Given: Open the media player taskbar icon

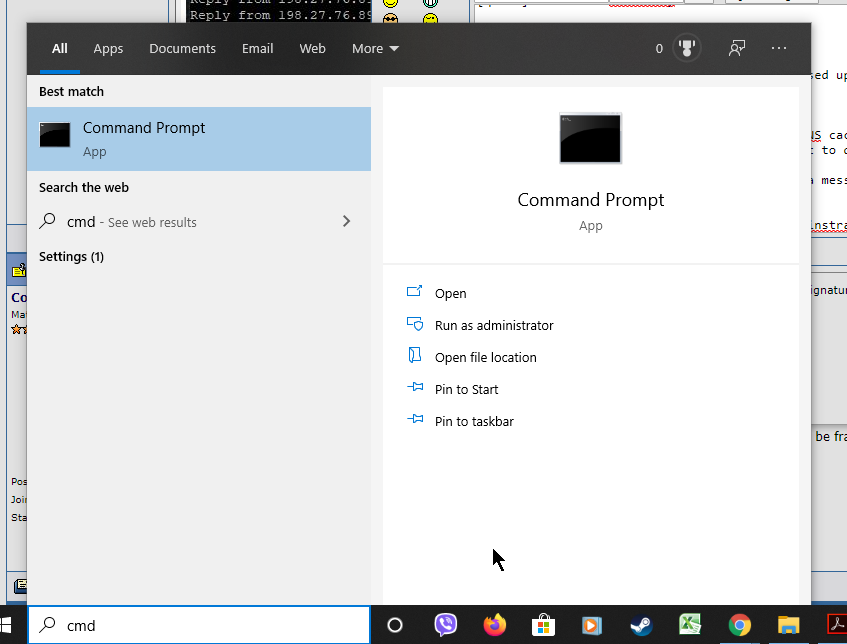Looking at the screenshot, I should [591, 626].
